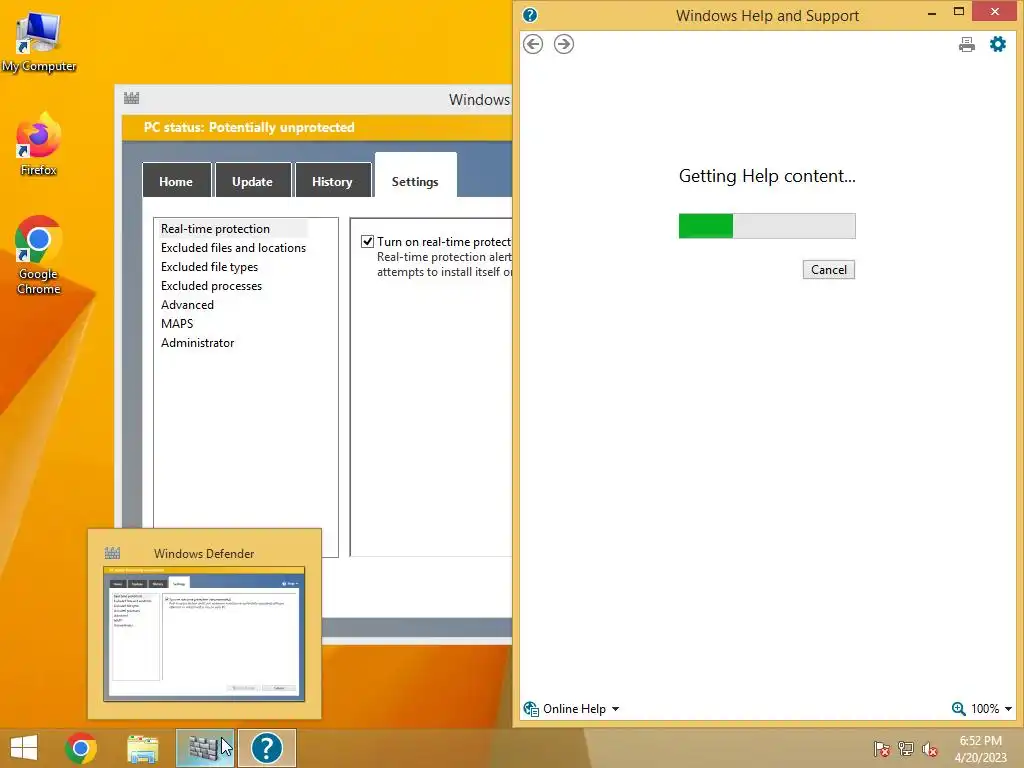Click the Windows Defender title bar icon
Viewport: 1024px width, 768px height.
pyautogui.click(x=131, y=99)
